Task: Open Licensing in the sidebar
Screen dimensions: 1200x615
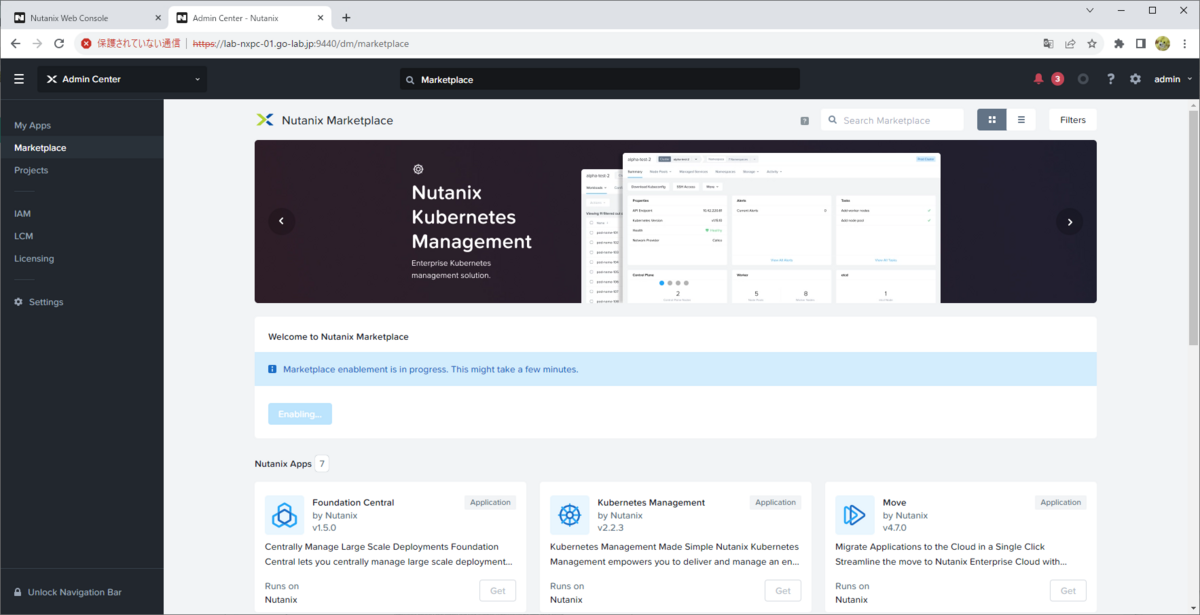Action: (34, 258)
